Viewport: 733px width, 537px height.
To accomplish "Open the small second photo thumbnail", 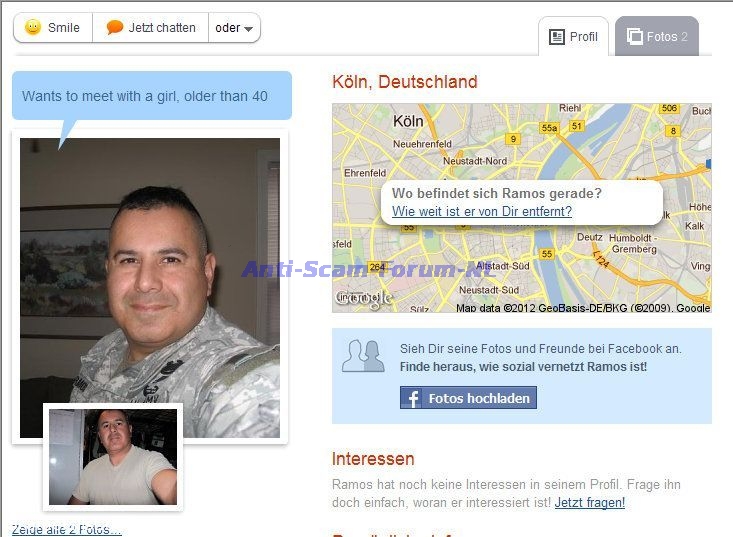I will (113, 457).
